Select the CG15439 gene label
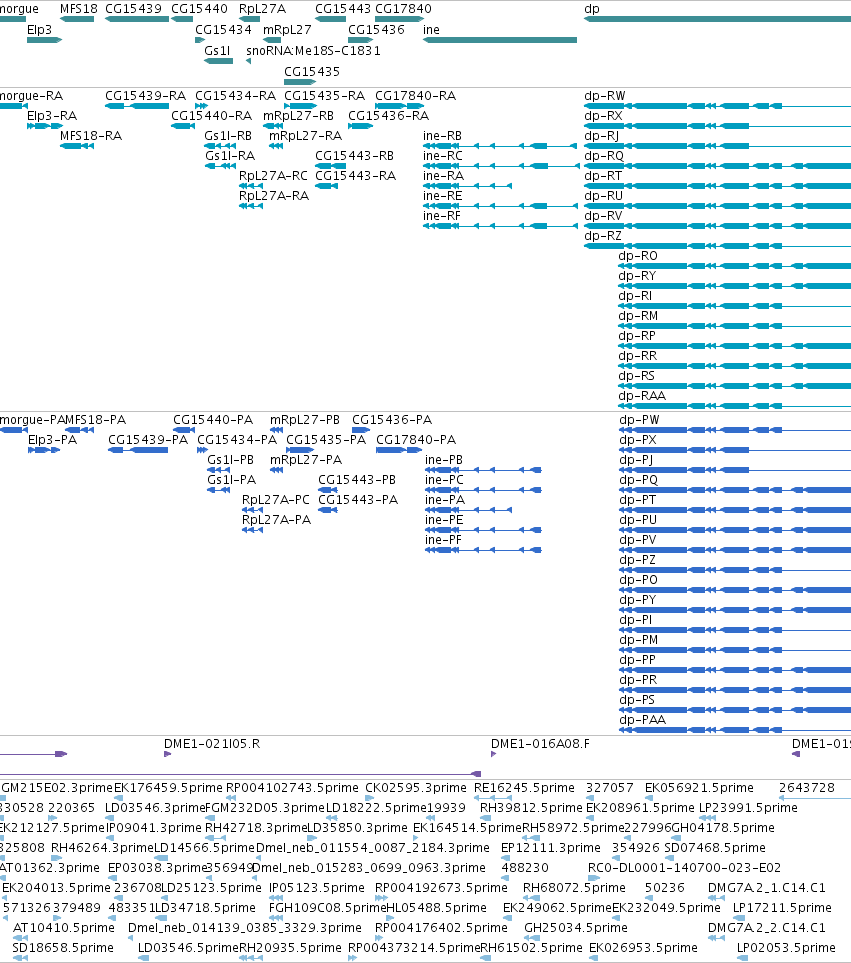851x963 pixels. click(133, 9)
